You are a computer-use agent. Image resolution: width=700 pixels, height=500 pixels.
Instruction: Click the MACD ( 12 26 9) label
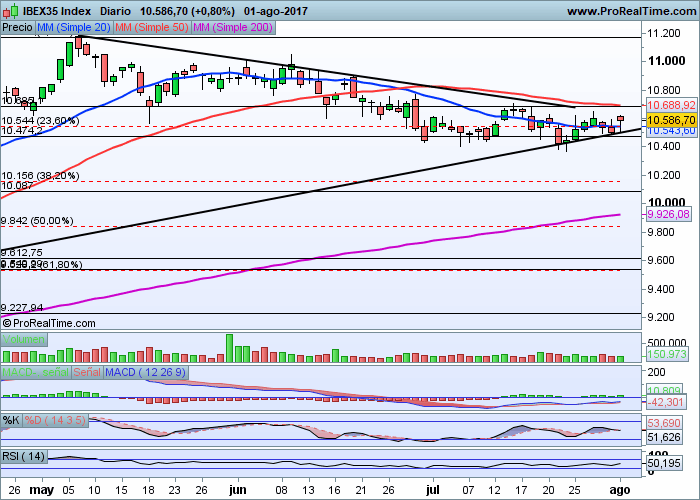pos(146,372)
